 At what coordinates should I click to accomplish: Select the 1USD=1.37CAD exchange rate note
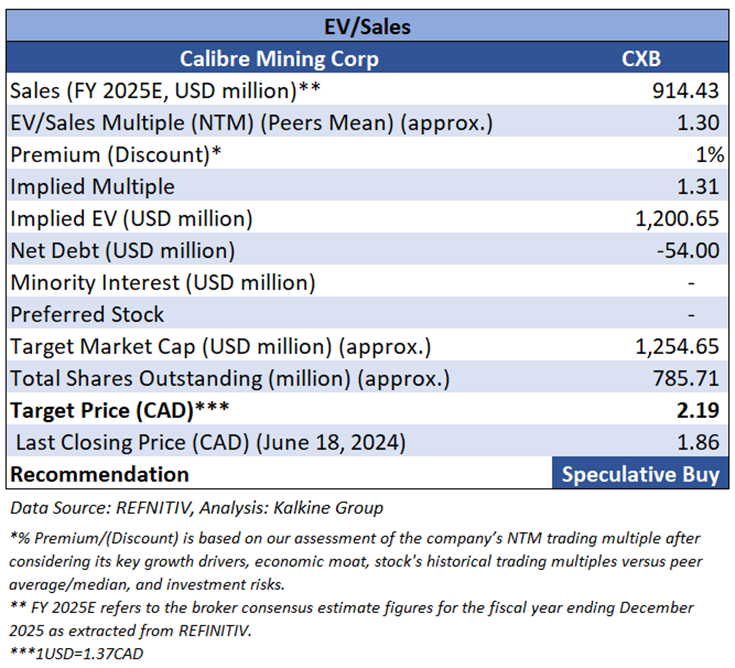tap(82, 654)
